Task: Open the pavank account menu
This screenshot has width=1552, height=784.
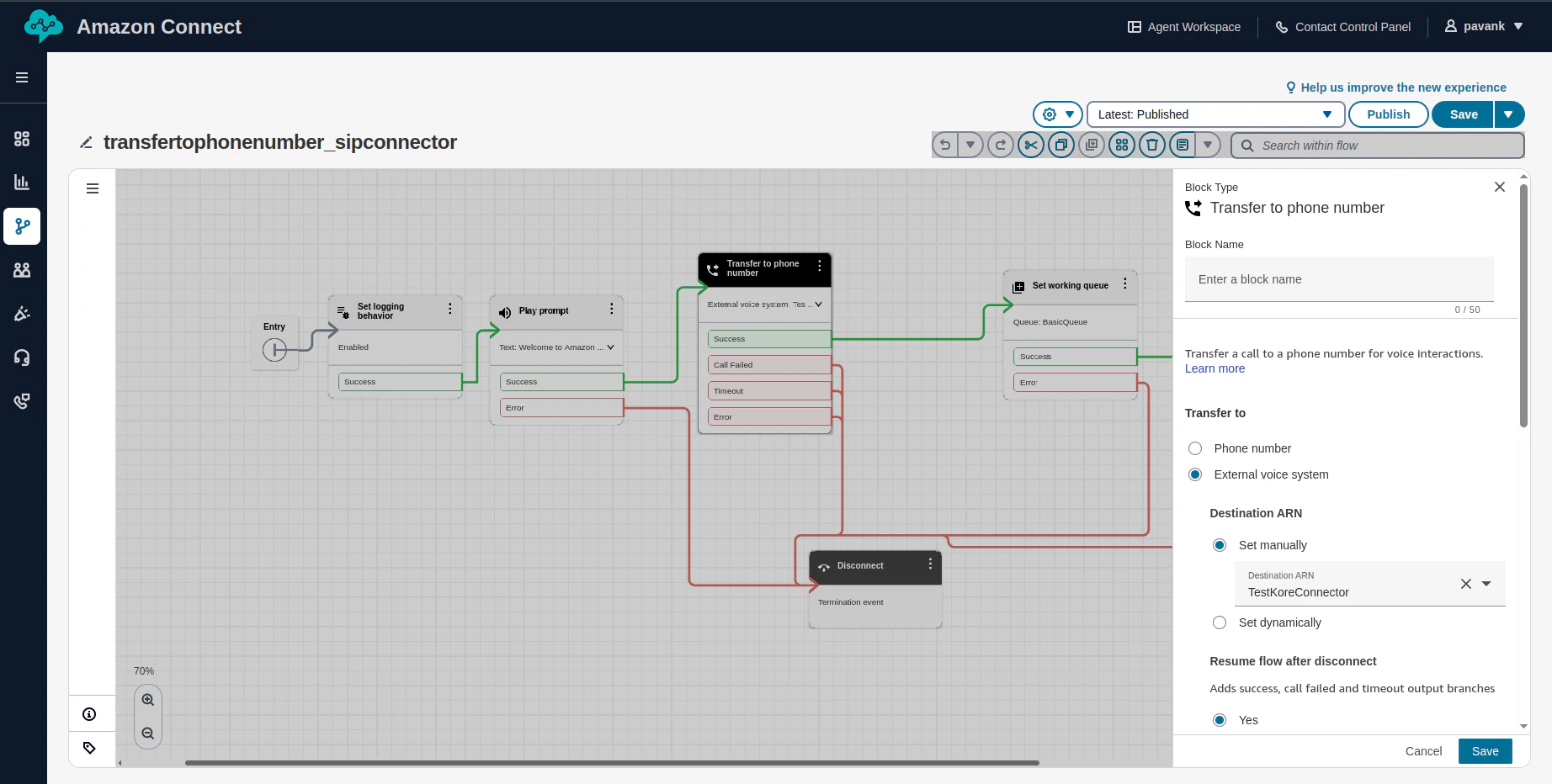Action: pyautogui.click(x=1484, y=26)
